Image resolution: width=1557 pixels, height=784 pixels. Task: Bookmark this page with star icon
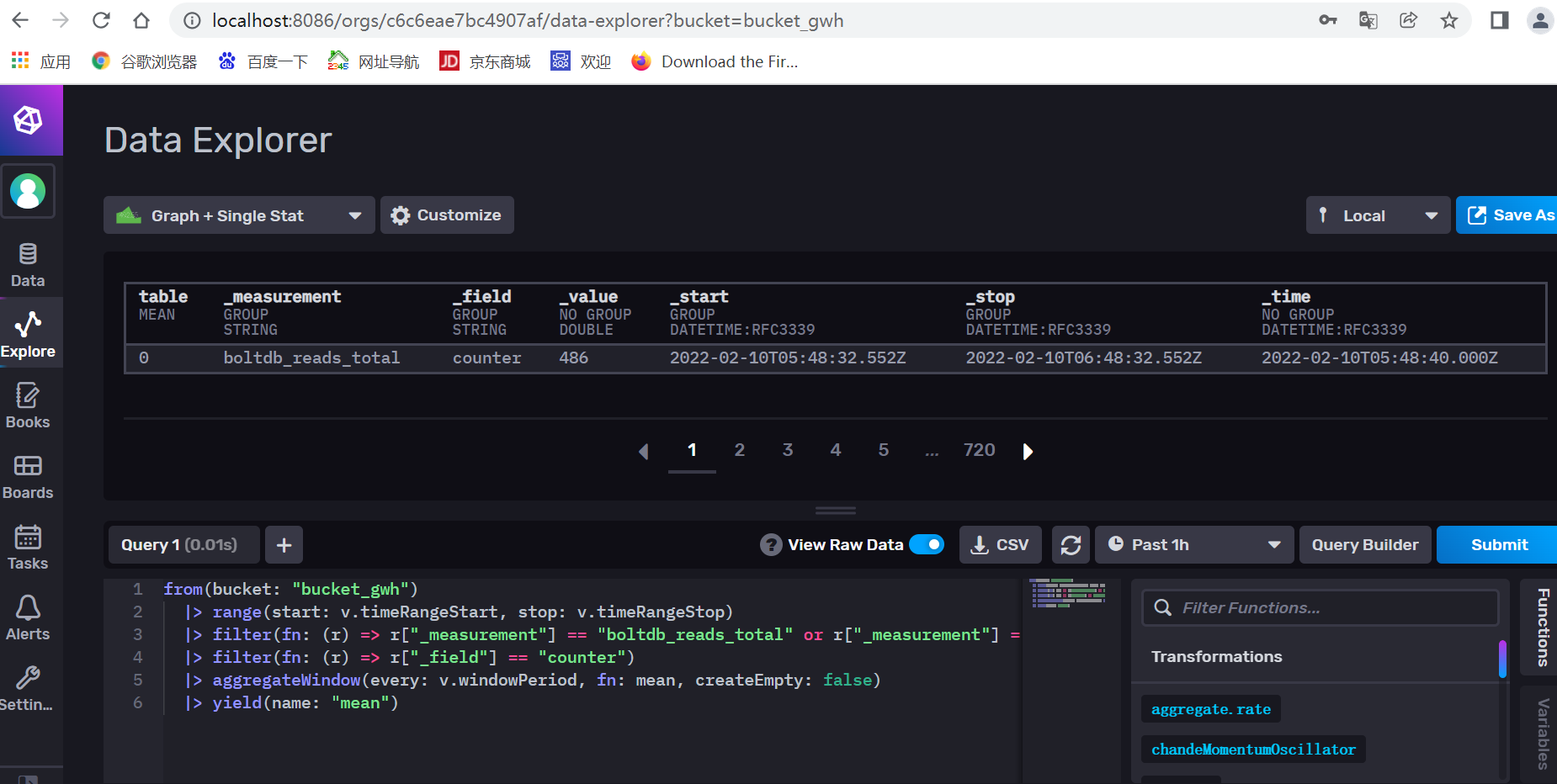pyautogui.click(x=1449, y=20)
